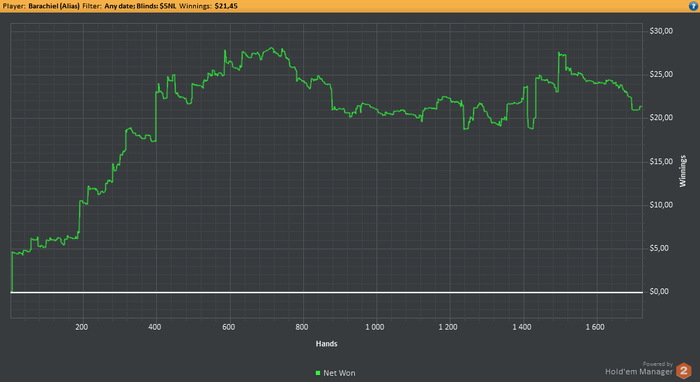Click the '$15,00' y-axis label
700x382 pixels.
tap(661, 161)
